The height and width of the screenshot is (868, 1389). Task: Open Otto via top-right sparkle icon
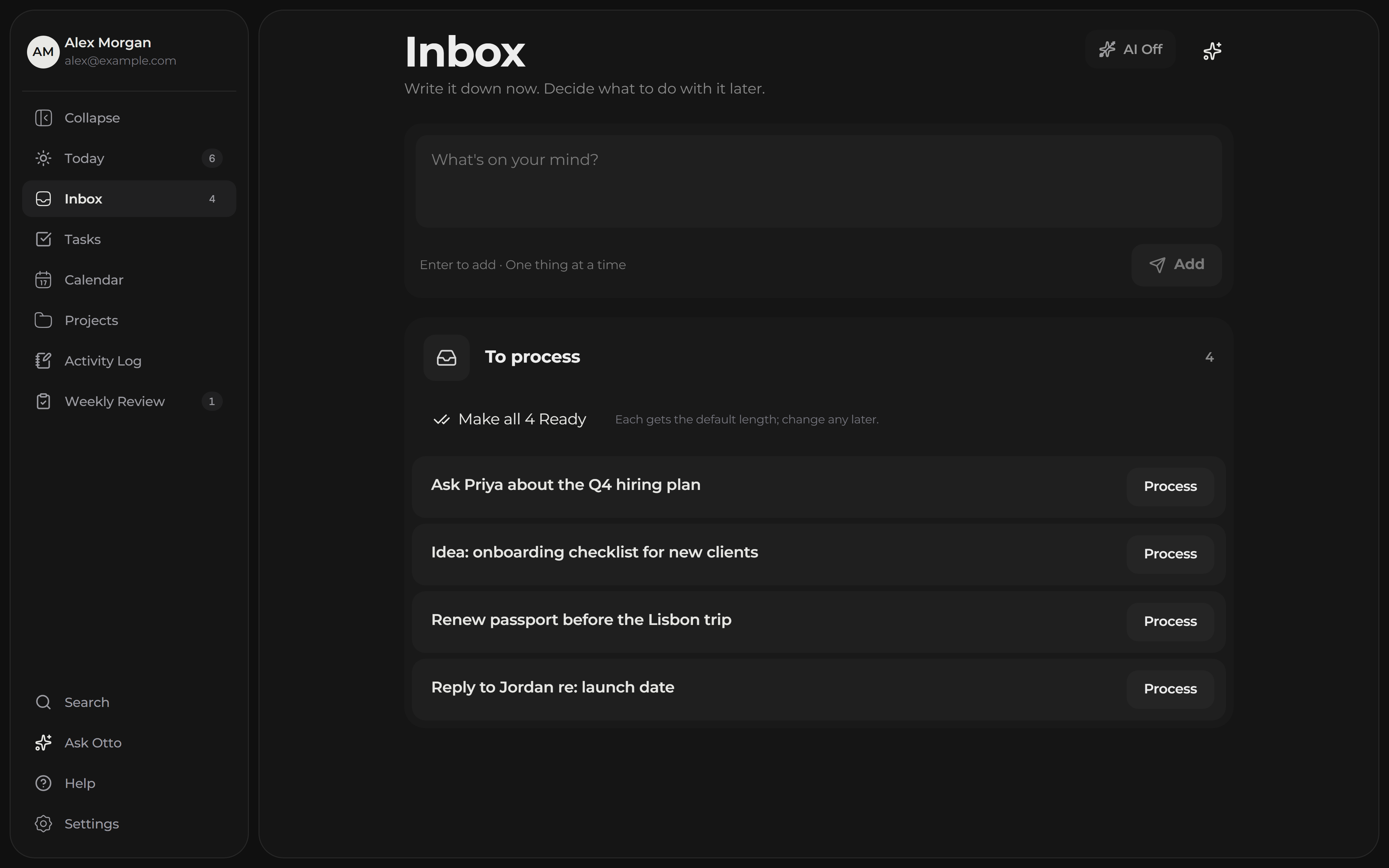(1212, 50)
